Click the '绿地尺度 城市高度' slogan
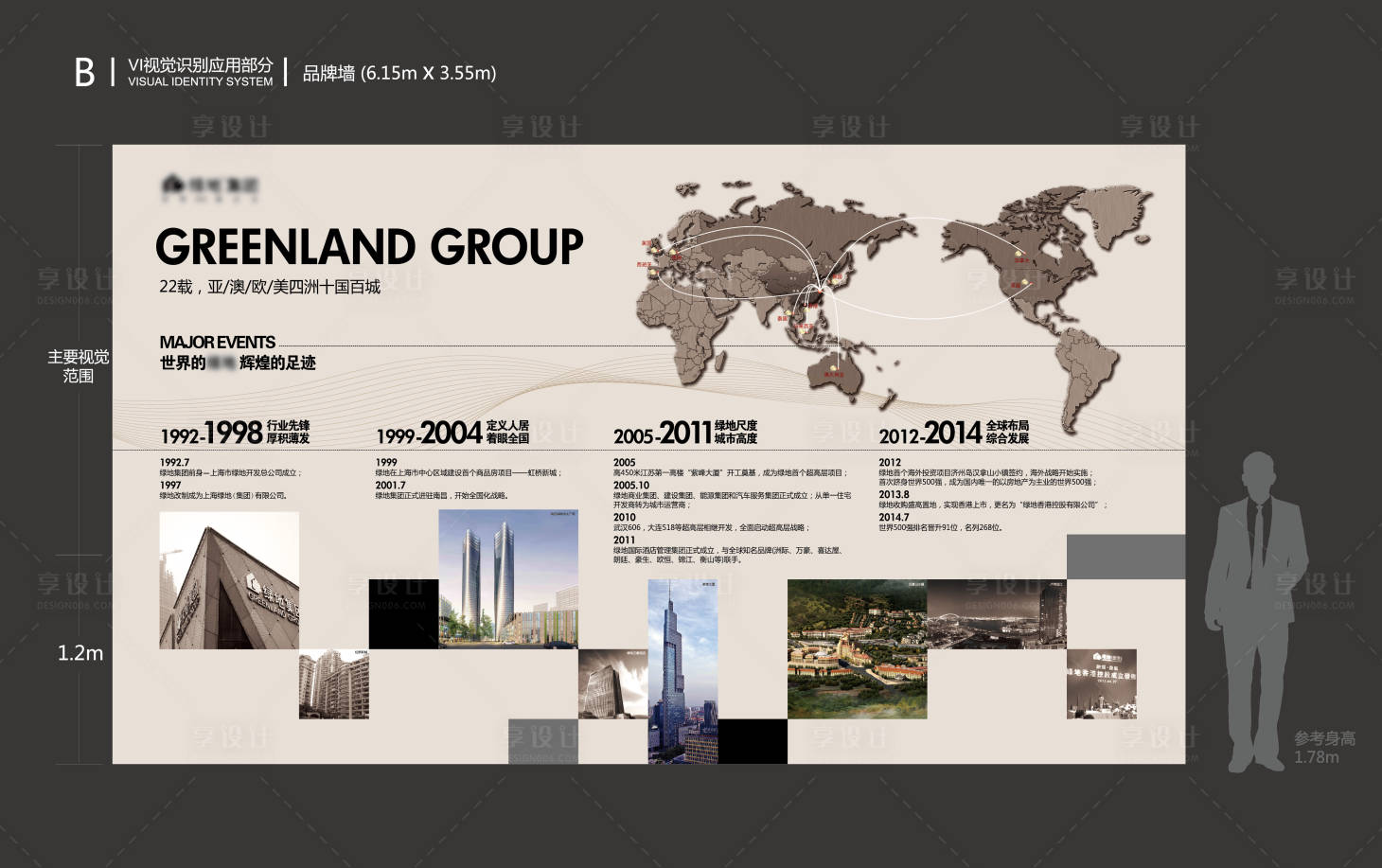 point(735,432)
